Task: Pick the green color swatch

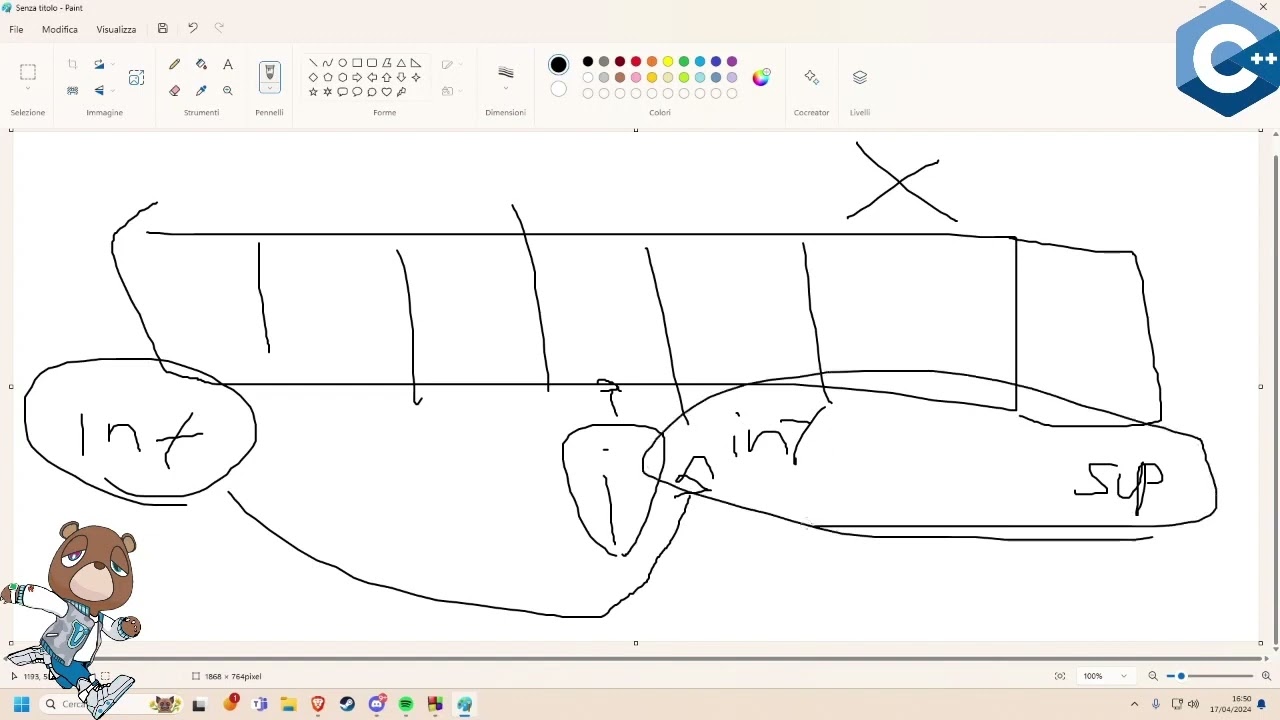Action: tap(684, 62)
